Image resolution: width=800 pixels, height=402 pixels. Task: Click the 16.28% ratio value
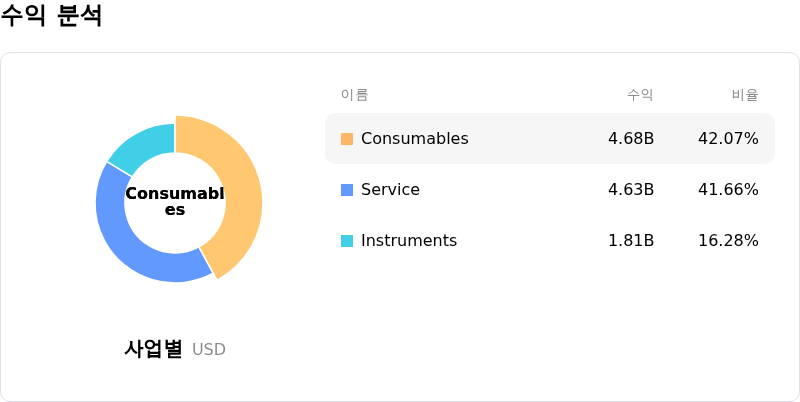(x=728, y=241)
